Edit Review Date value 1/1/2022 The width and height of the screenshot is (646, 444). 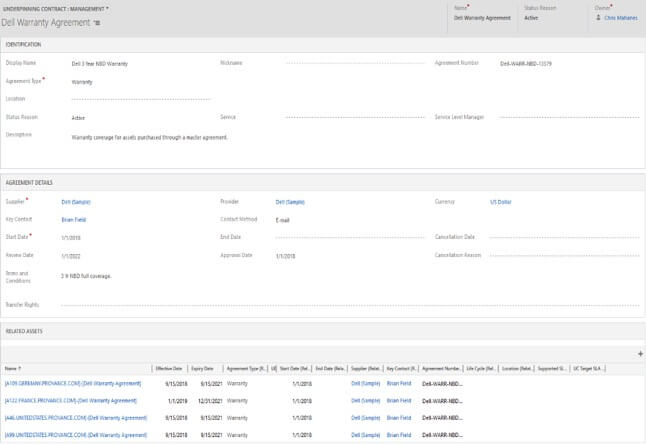pyautogui.click(x=71, y=256)
